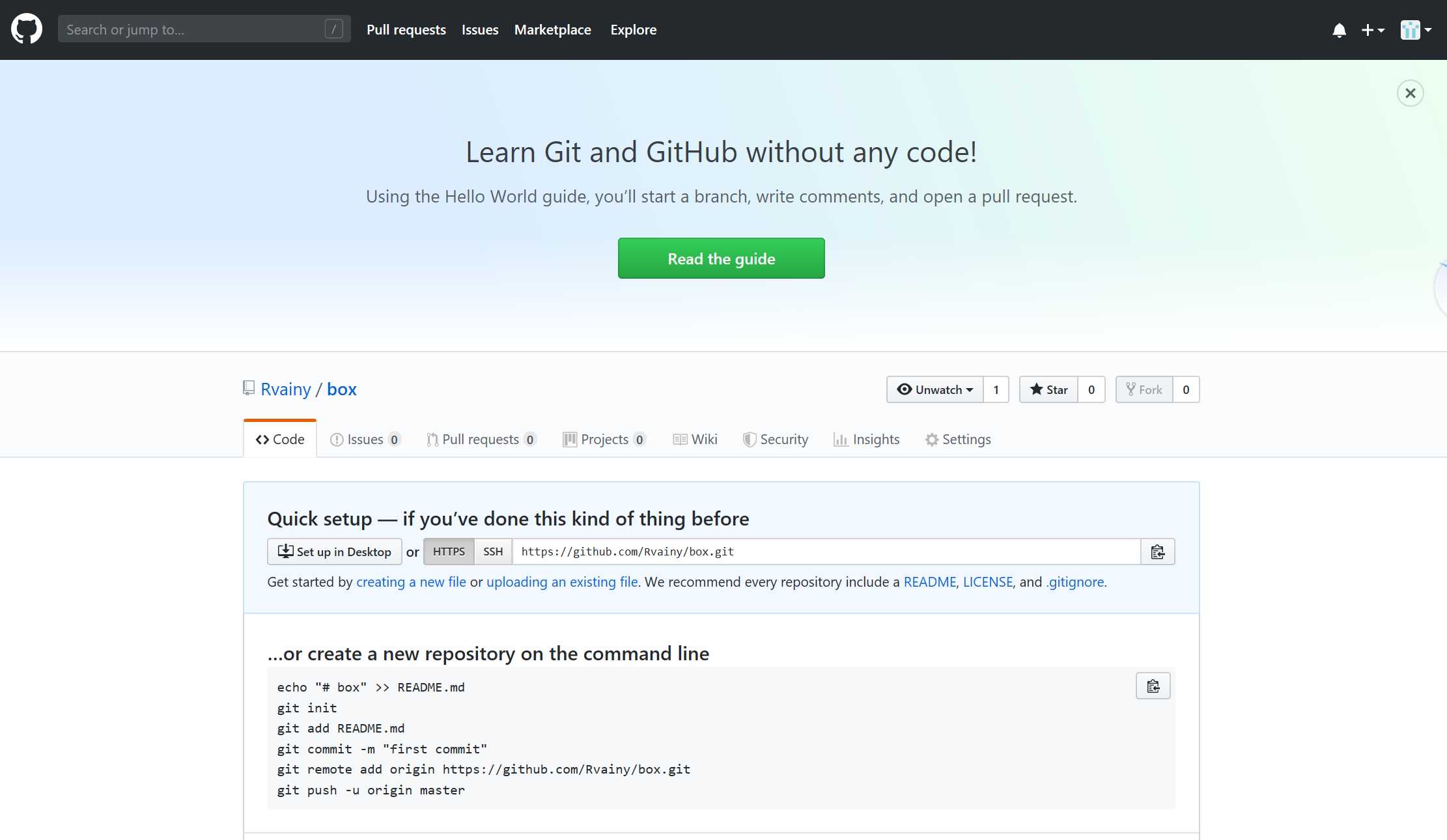Open the box repository link
The image size is (1447, 840).
341,389
